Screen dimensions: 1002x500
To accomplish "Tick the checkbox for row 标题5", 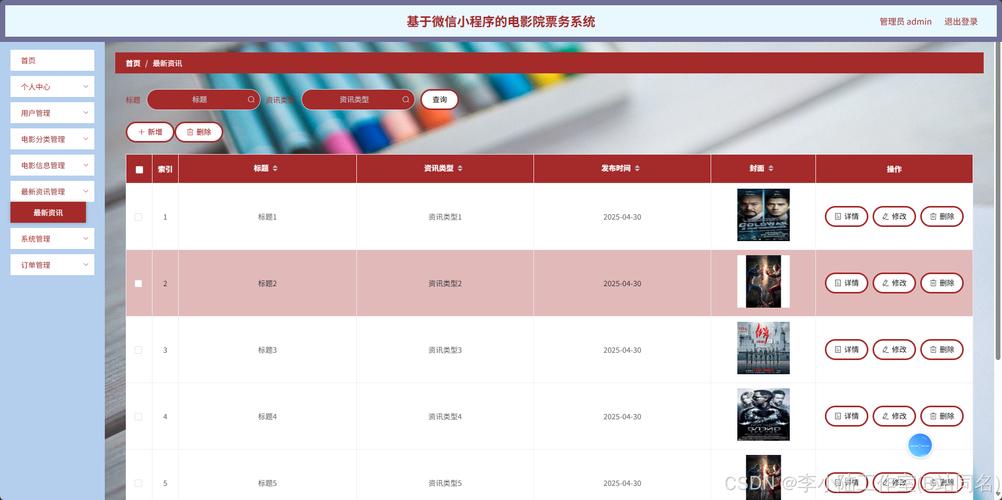I will (139, 483).
